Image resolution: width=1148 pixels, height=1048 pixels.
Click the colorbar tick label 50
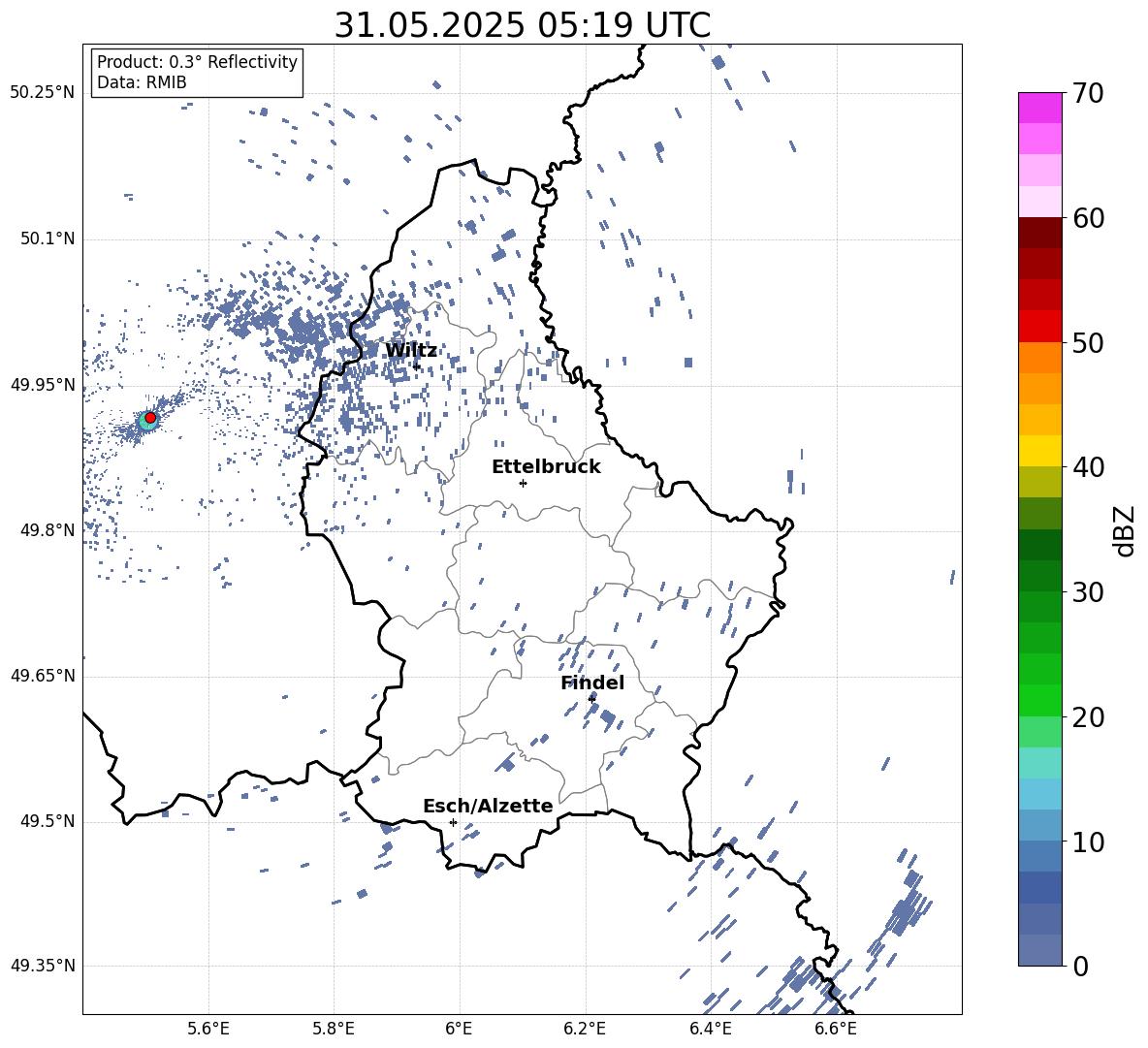tap(1087, 342)
